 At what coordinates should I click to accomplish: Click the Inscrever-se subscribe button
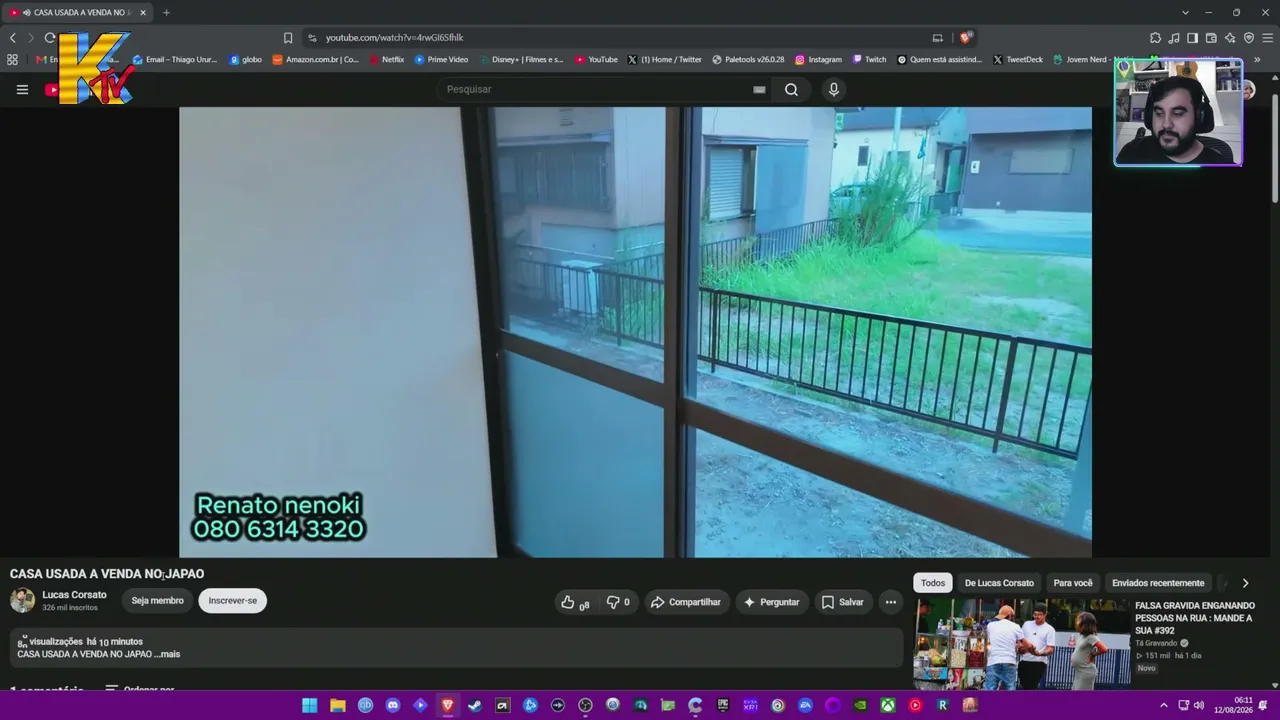(x=233, y=601)
